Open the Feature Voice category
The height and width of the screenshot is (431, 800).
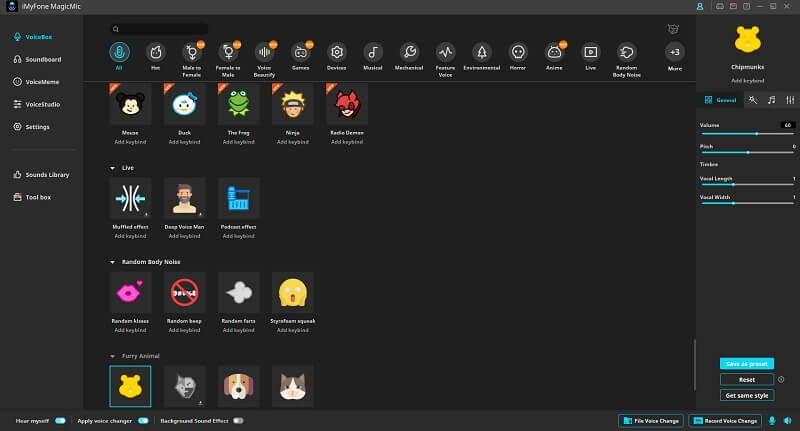(445, 52)
